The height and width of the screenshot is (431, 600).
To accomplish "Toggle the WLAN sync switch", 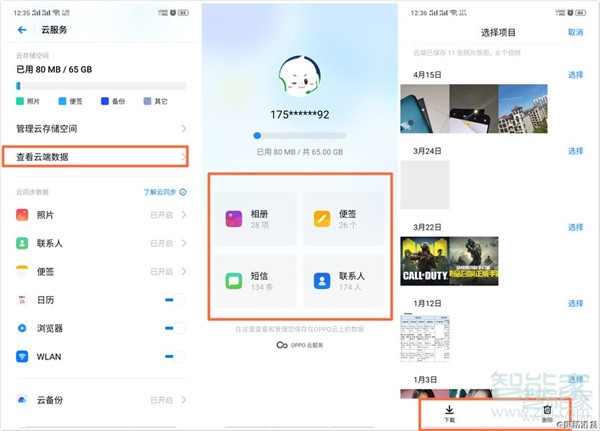I will 175,356.
